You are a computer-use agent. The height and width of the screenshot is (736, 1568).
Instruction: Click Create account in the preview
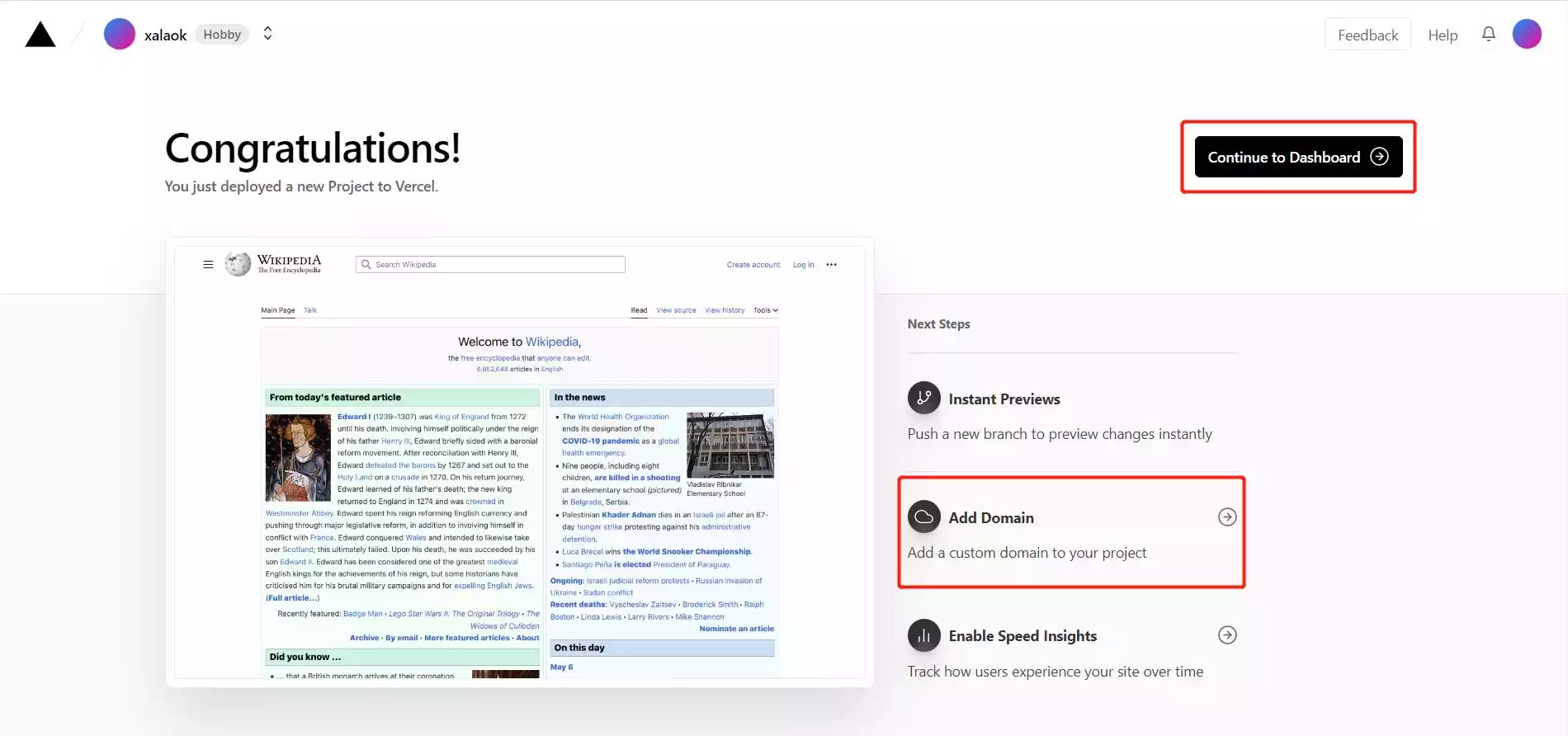coord(753,265)
